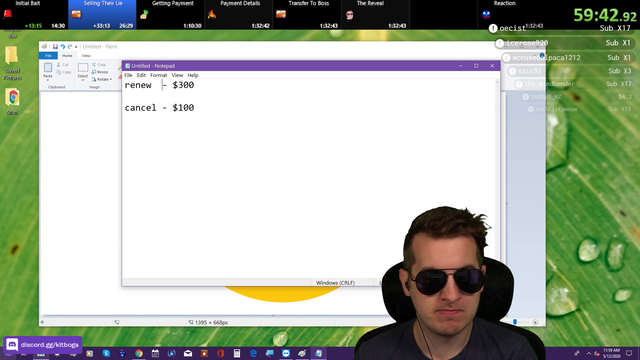Click the text line 'renew - $300' in Notepad

(159, 85)
